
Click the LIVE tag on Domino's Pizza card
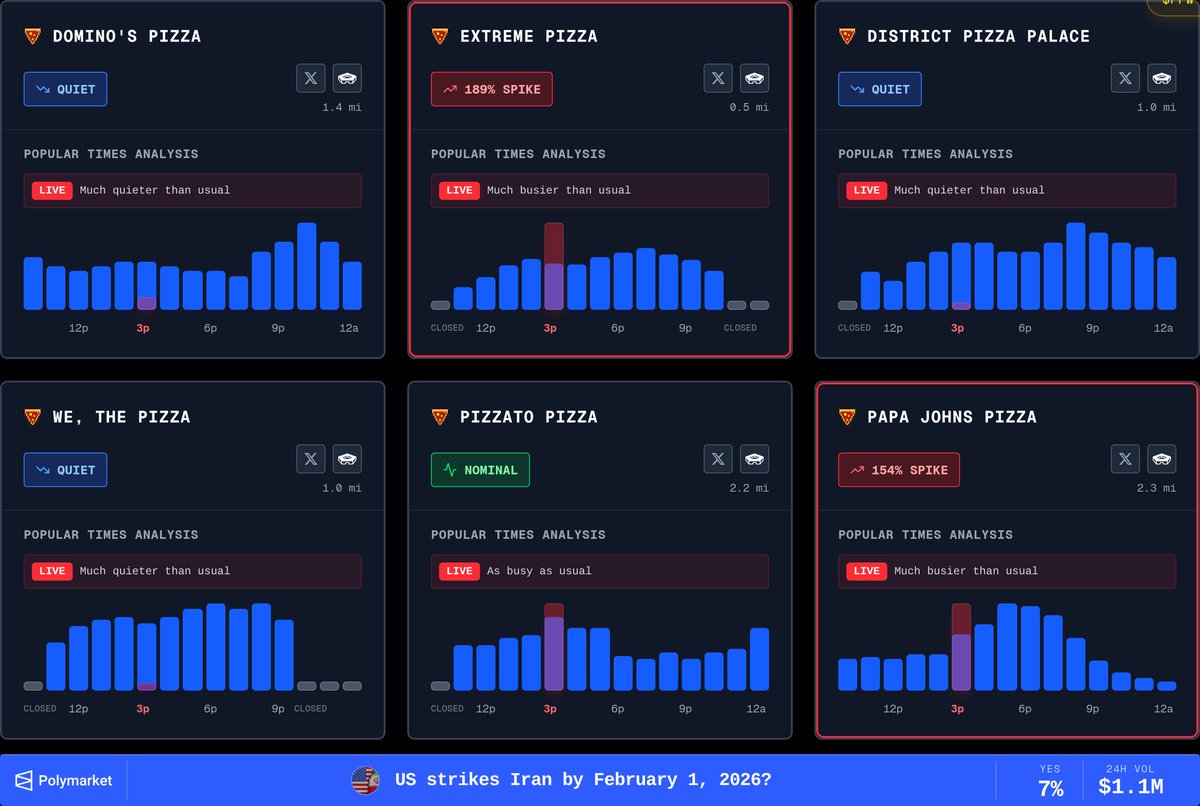click(52, 190)
